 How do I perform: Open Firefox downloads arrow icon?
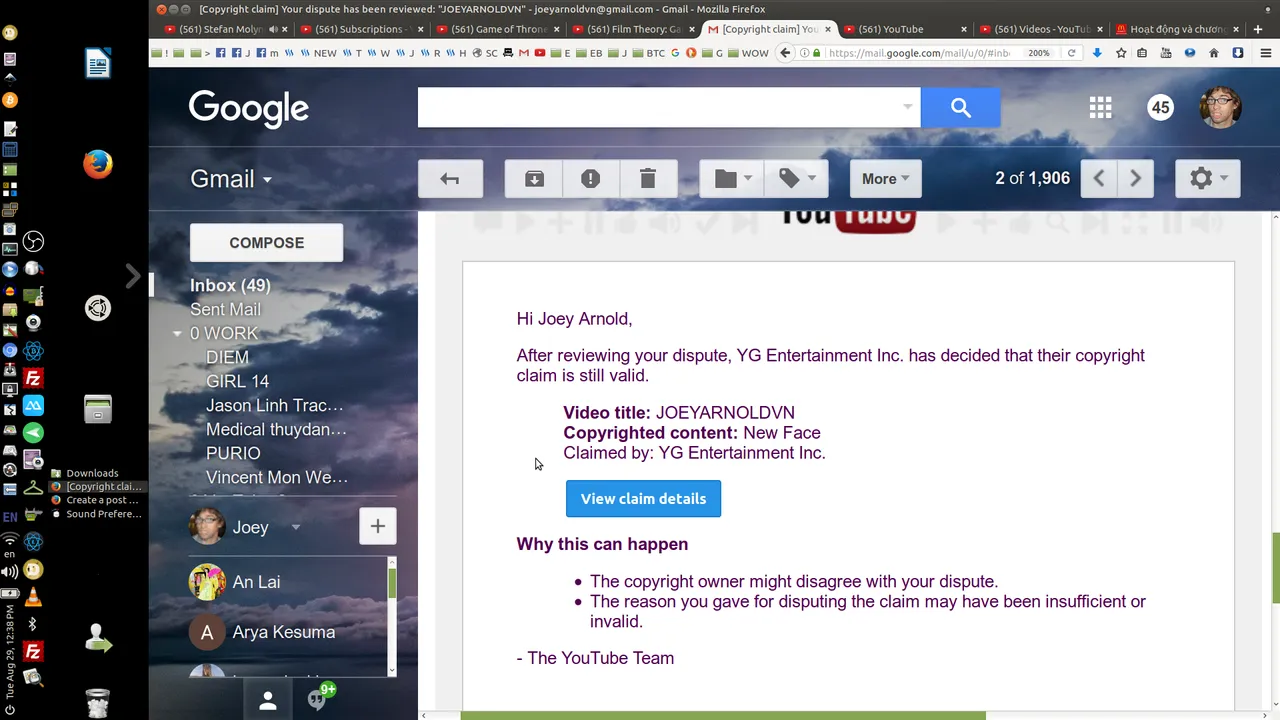[1097, 53]
